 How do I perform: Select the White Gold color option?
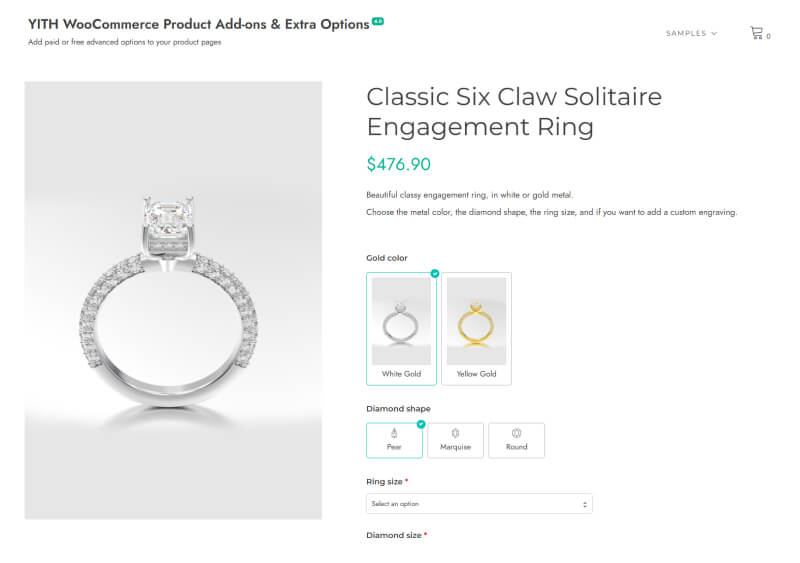point(401,329)
